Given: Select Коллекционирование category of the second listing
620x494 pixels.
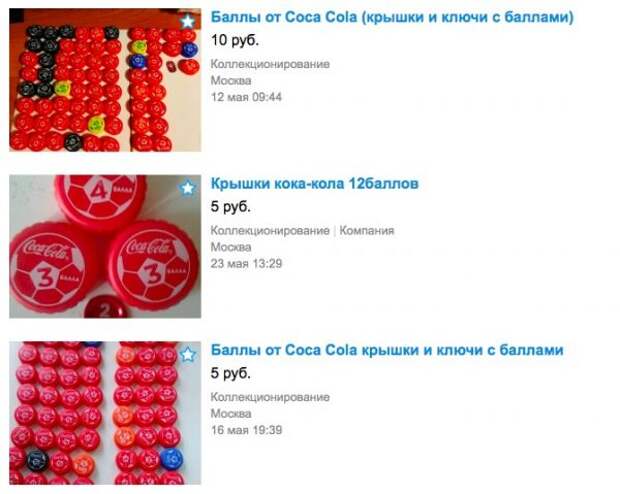Looking at the screenshot, I should (x=270, y=231).
